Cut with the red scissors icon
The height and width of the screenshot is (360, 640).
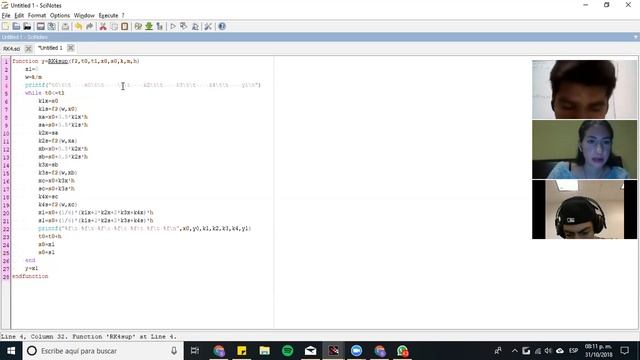(103, 27)
